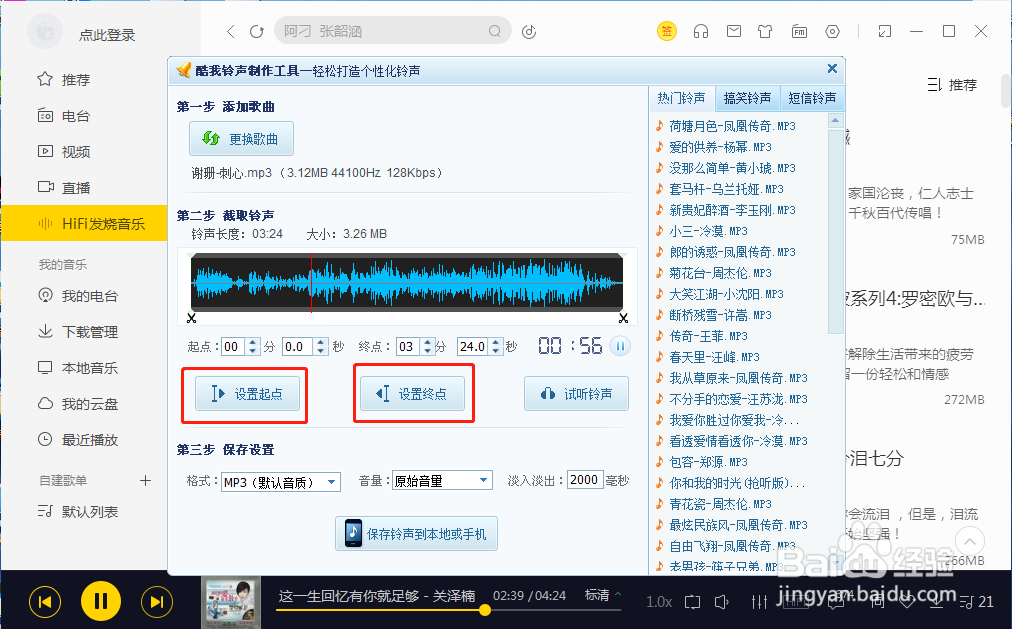Select 荷塘月色-凤凰传奇.MP3 ringtone
This screenshot has height=629, width=1012.
coord(733,126)
